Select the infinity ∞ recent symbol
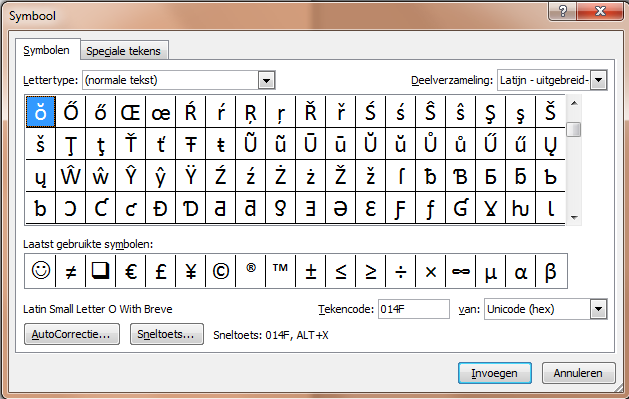 click(x=461, y=271)
